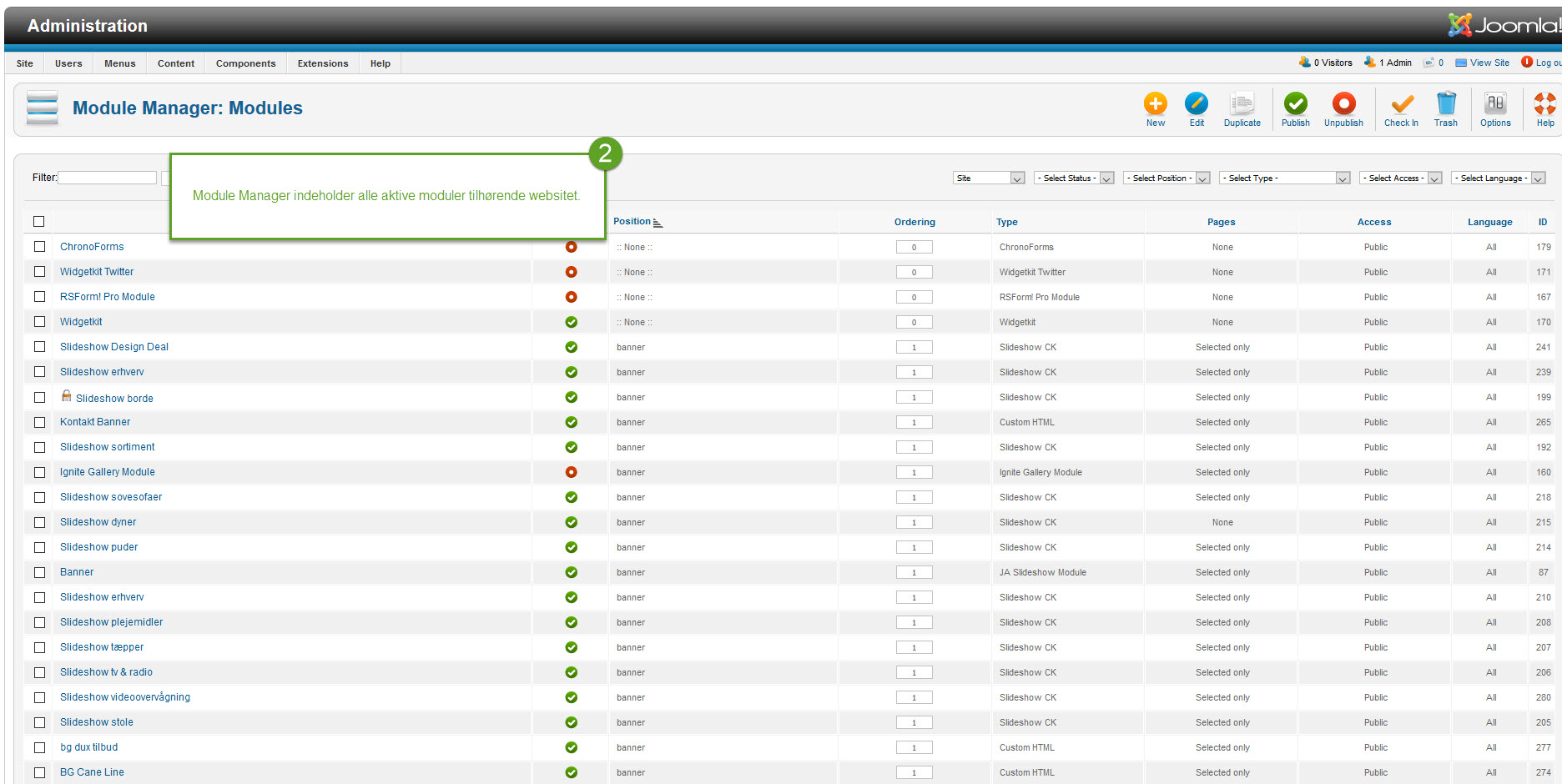Sort by the Access column header

pyautogui.click(x=1374, y=222)
